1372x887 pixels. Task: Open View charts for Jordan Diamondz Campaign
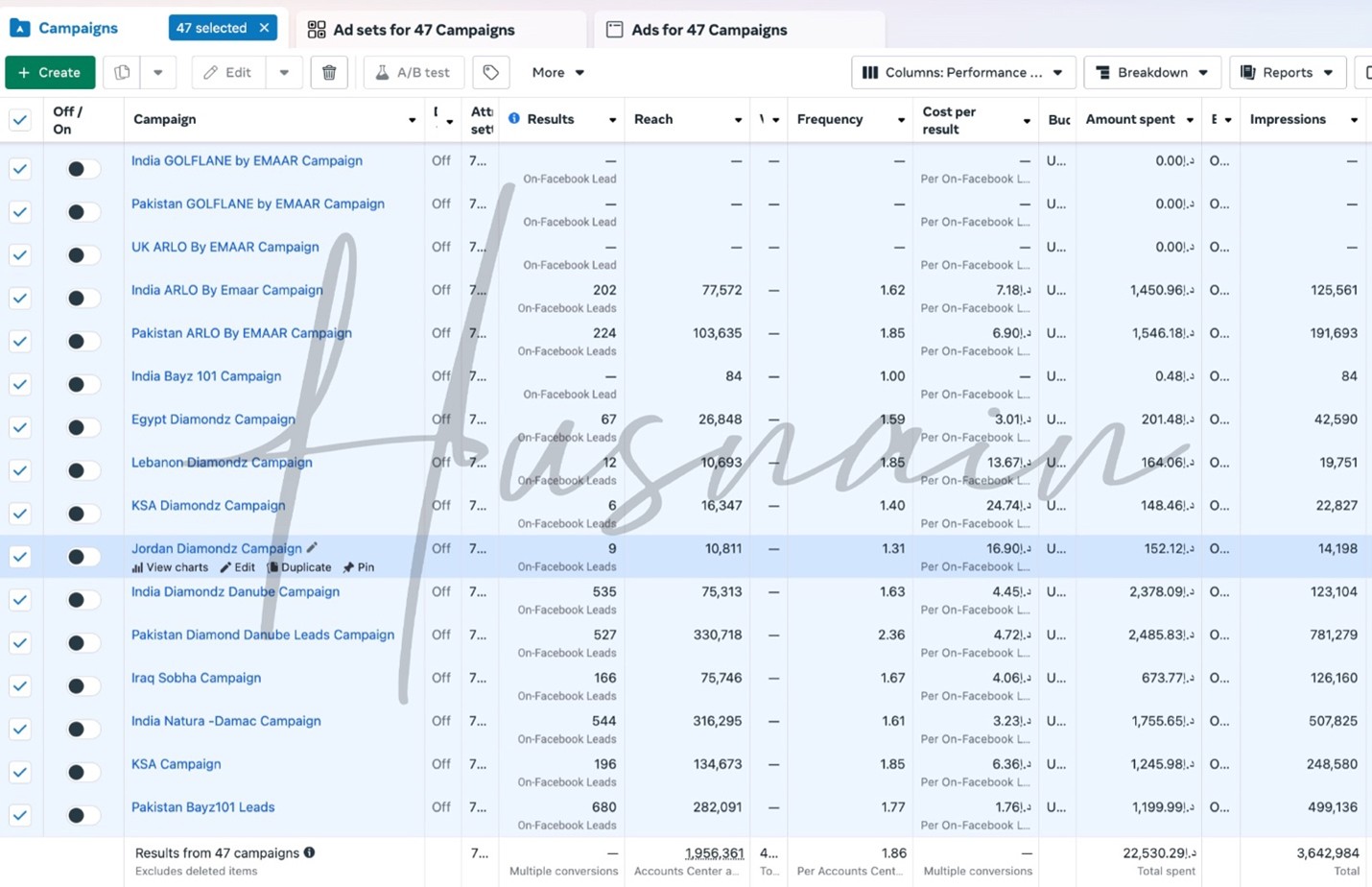[x=170, y=567]
